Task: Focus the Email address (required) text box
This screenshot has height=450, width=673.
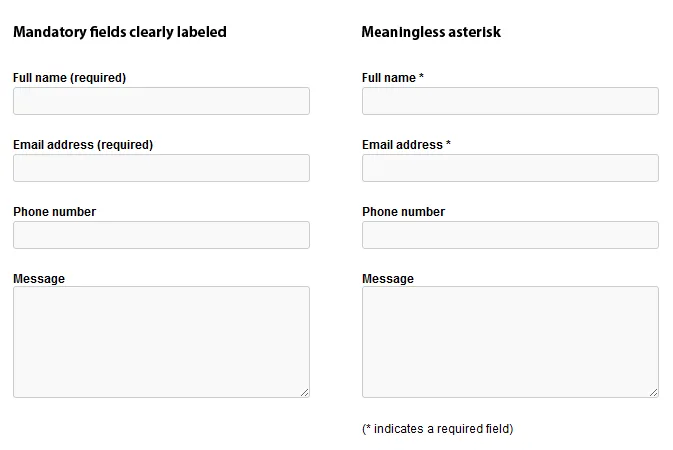Action: point(161,168)
